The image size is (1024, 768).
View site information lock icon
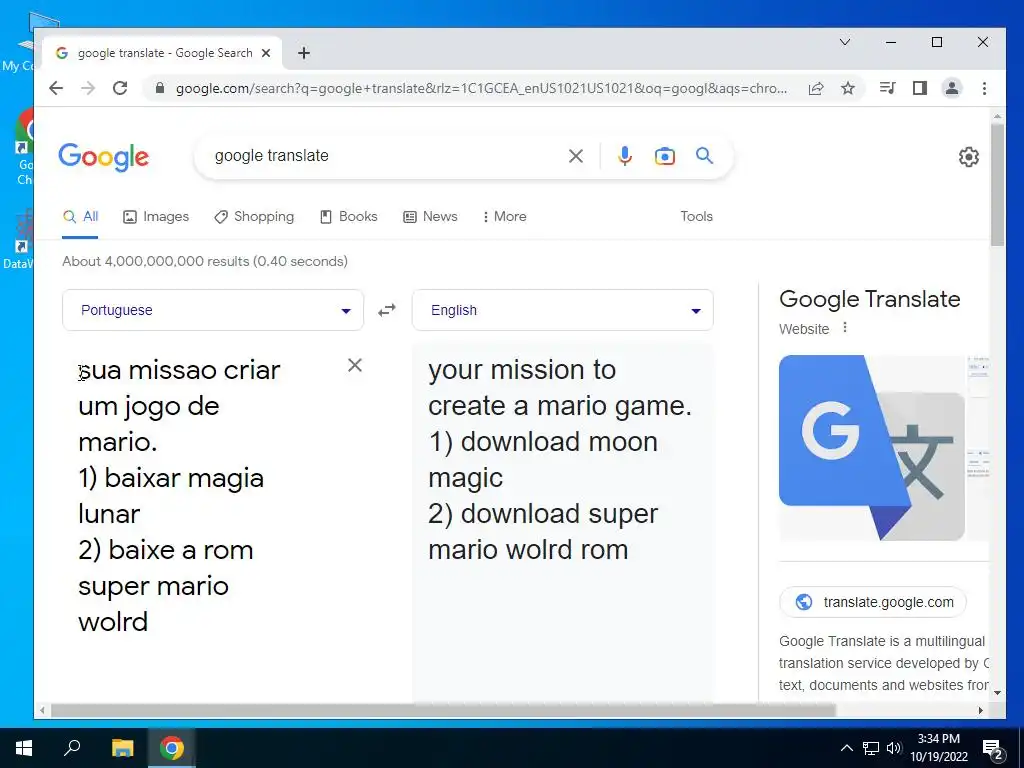[x=159, y=88]
